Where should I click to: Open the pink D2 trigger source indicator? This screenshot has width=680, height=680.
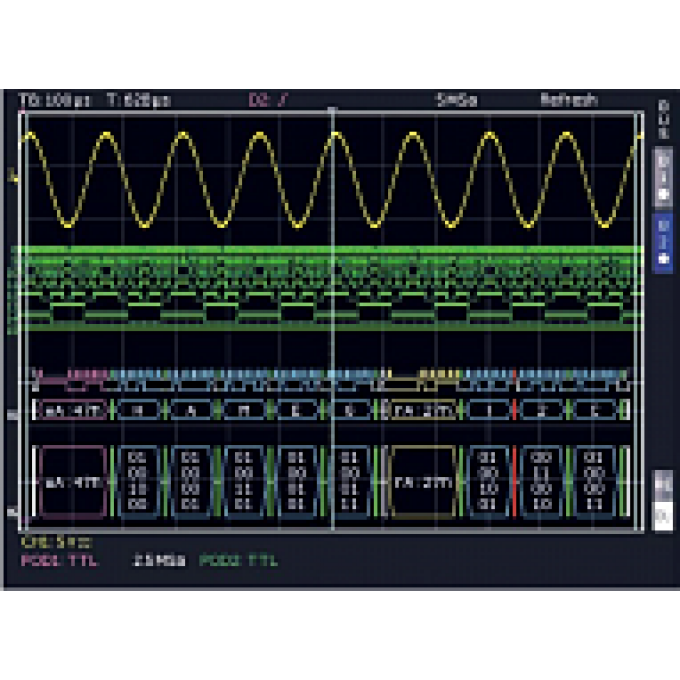point(268,100)
